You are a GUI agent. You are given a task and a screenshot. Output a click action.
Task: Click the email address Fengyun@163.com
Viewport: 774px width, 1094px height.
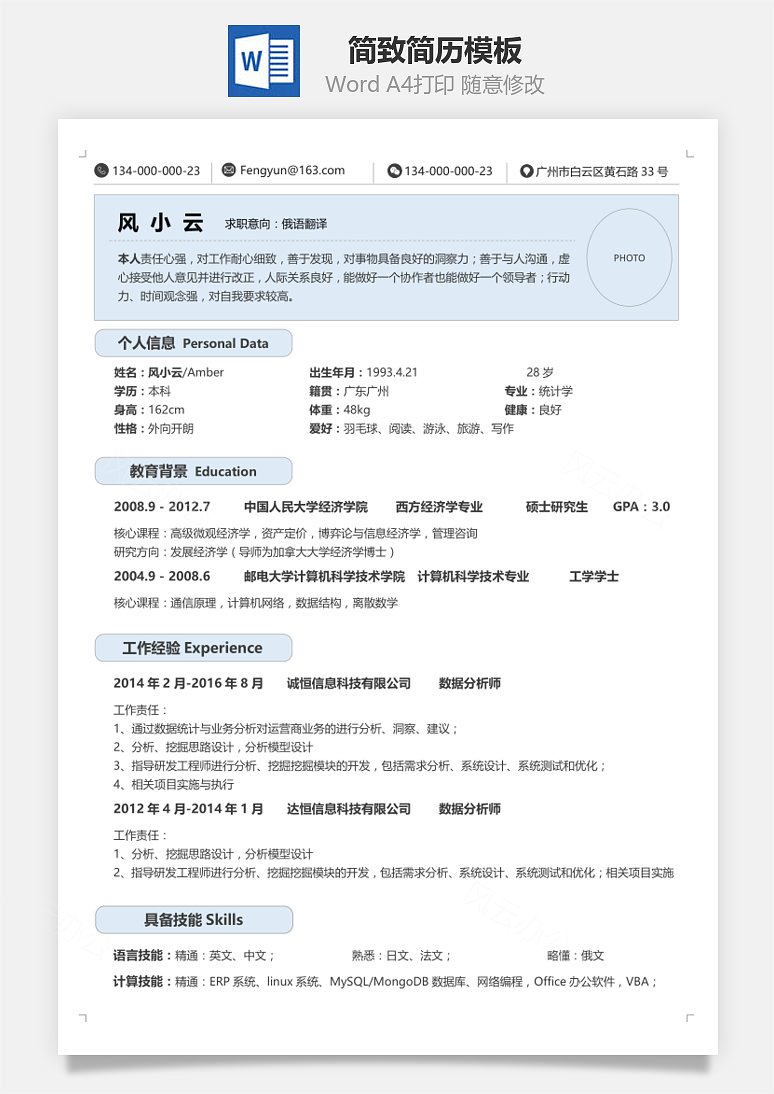click(292, 170)
